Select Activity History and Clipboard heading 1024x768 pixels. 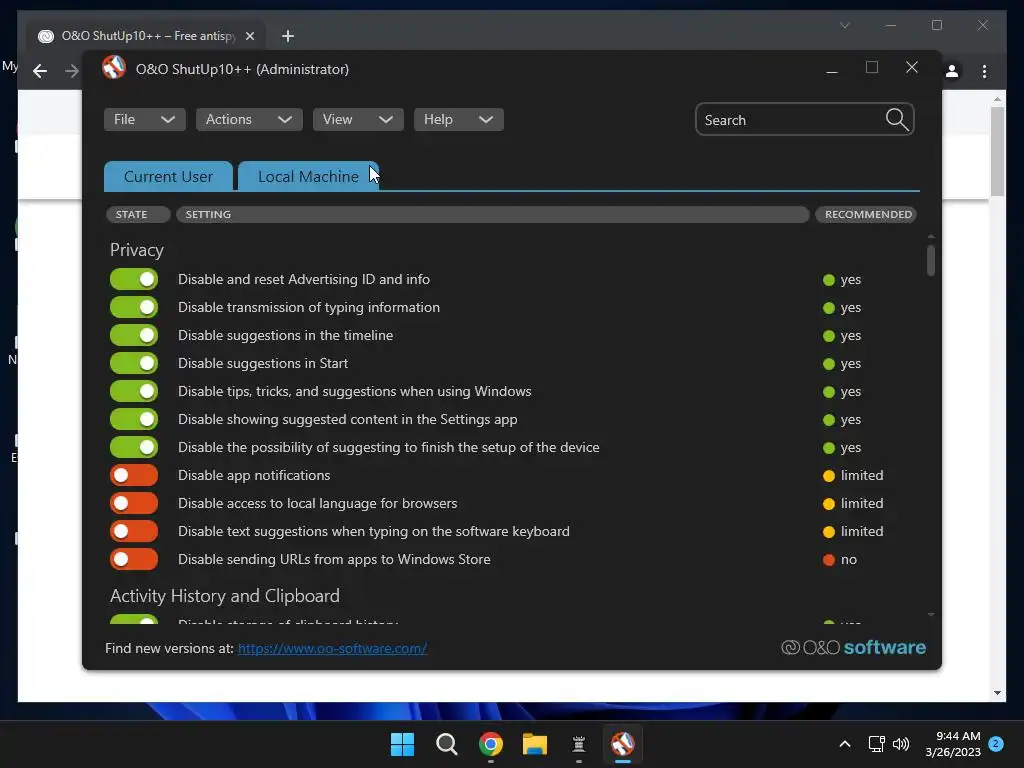click(x=225, y=596)
